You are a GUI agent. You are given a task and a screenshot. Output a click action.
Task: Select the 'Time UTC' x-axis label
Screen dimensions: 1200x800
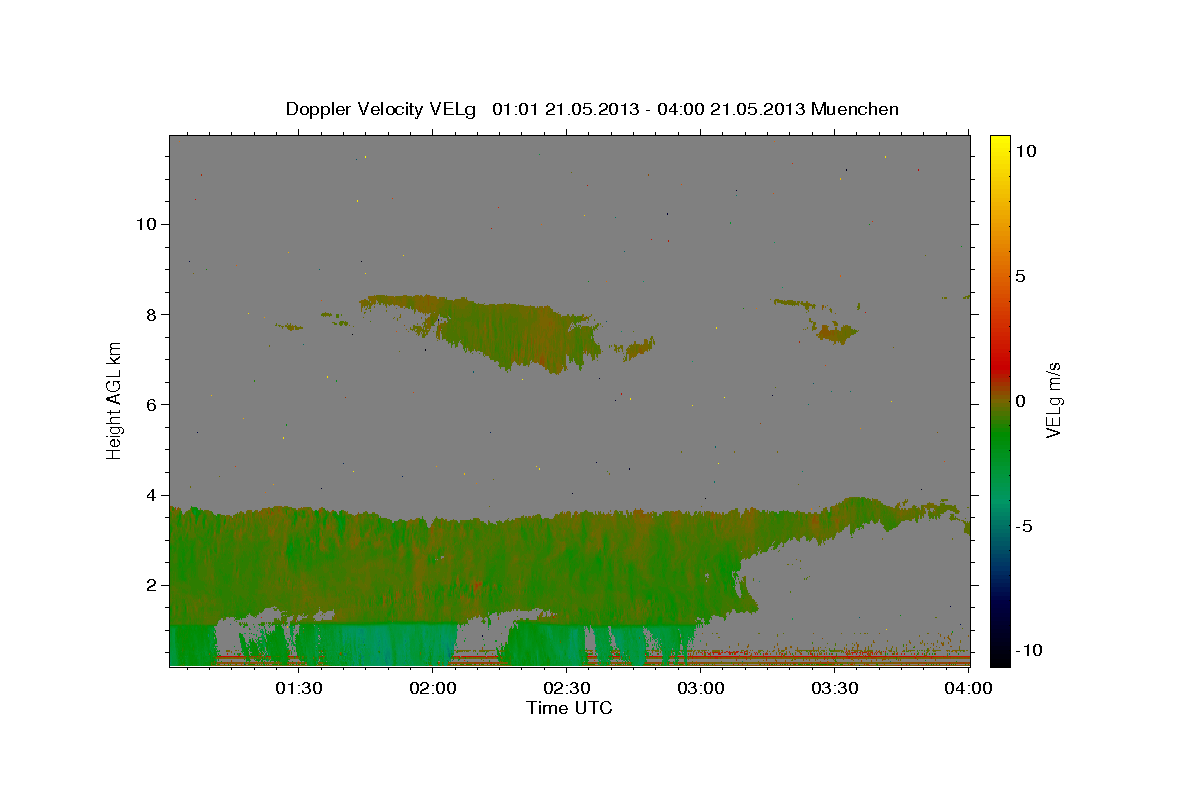[x=569, y=708]
